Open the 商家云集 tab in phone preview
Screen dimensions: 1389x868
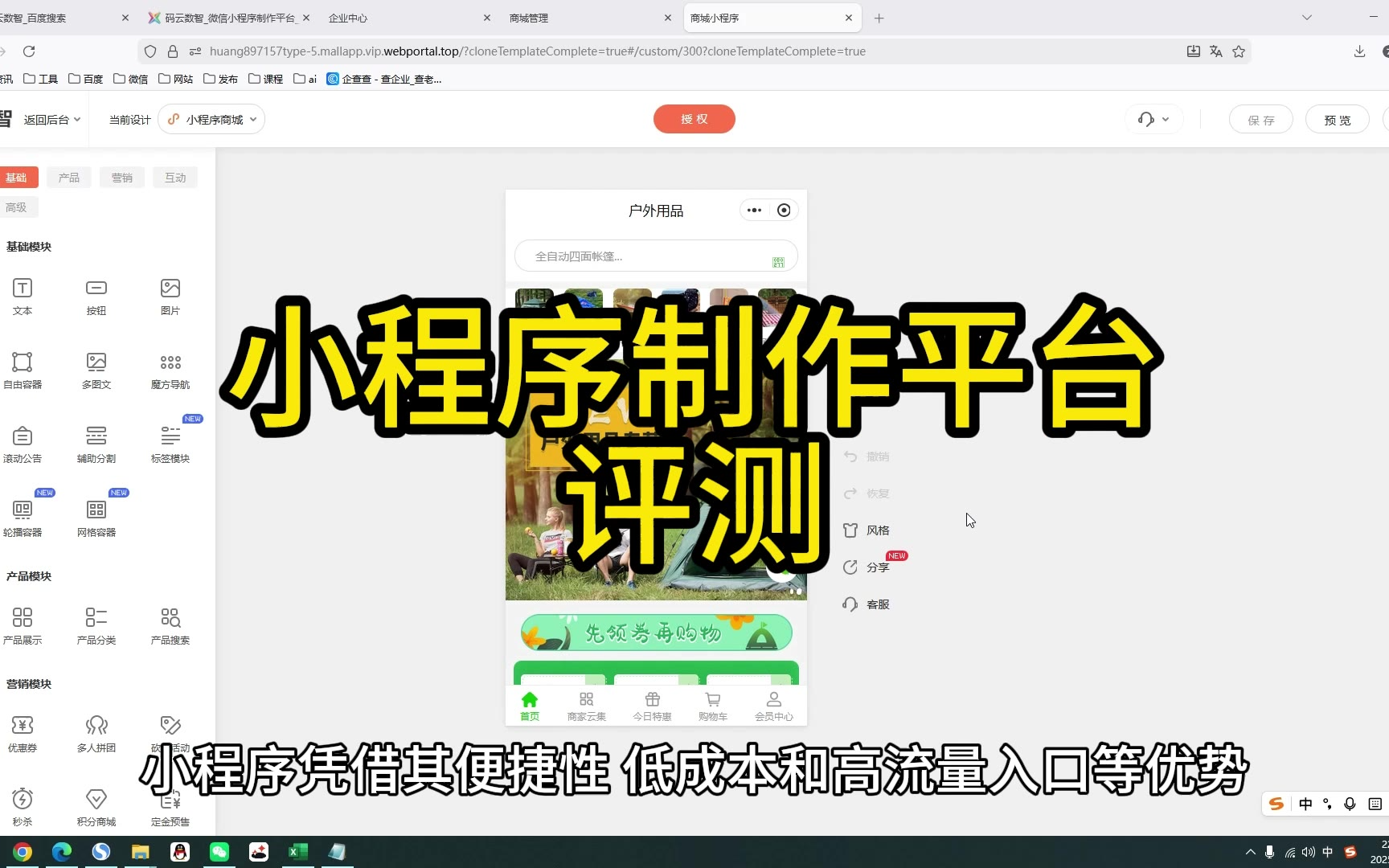[x=587, y=706]
